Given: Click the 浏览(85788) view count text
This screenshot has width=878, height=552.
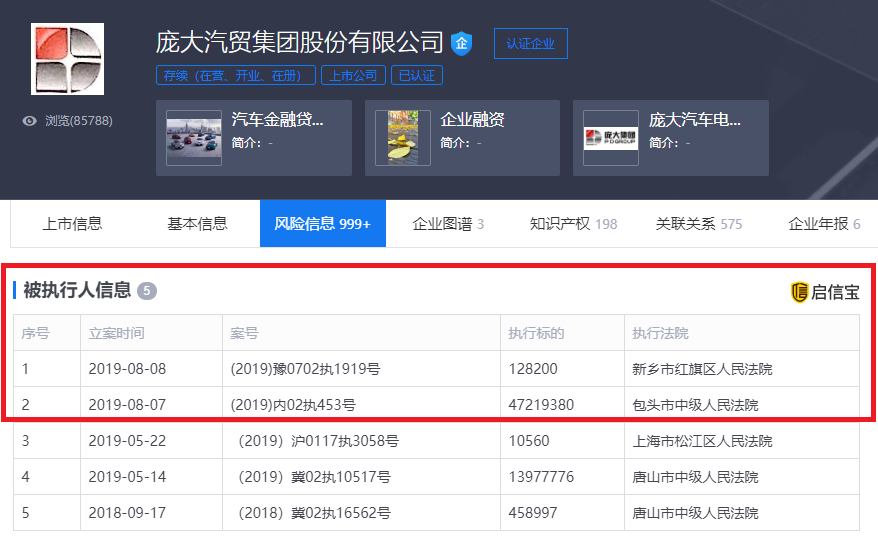Looking at the screenshot, I should (x=79, y=121).
